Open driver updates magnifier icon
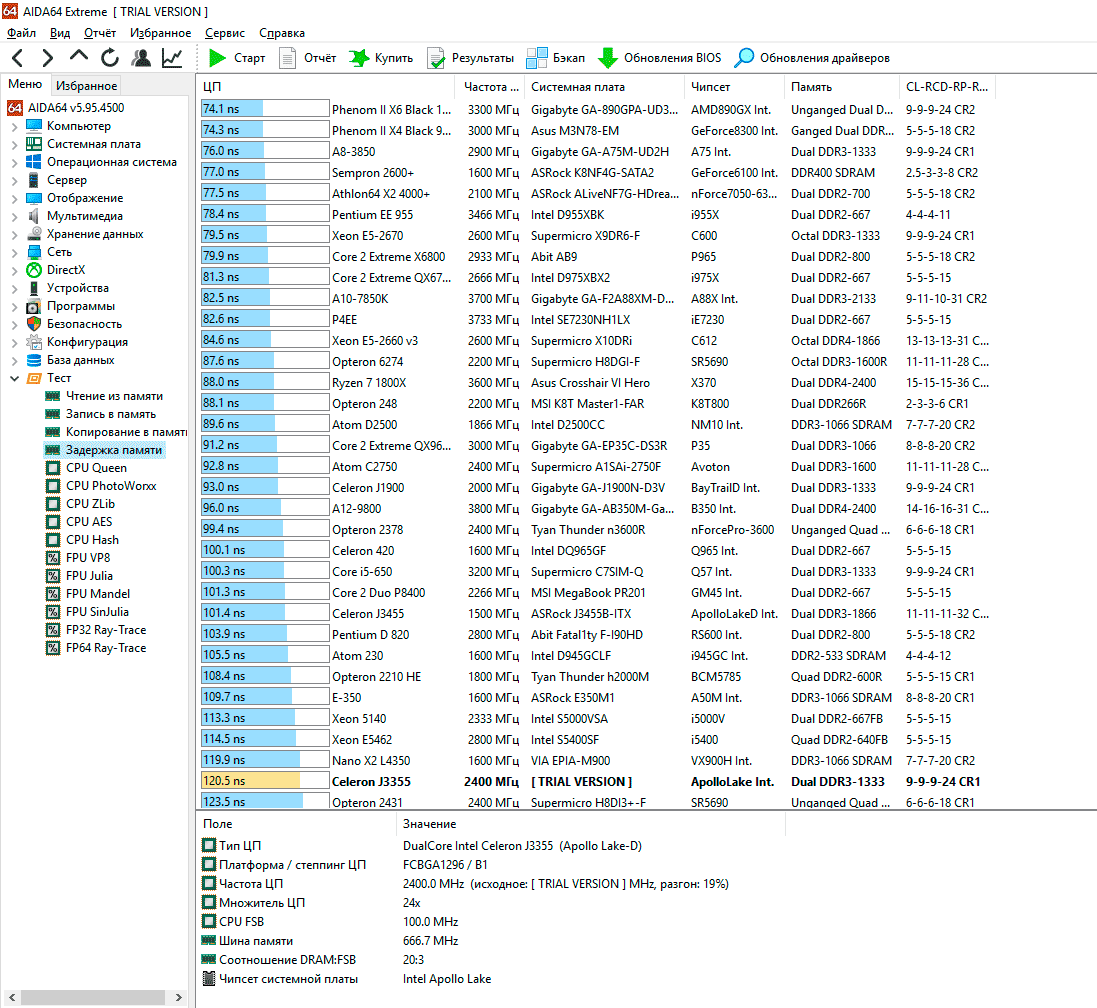The height and width of the screenshot is (1008, 1097). 744,58
